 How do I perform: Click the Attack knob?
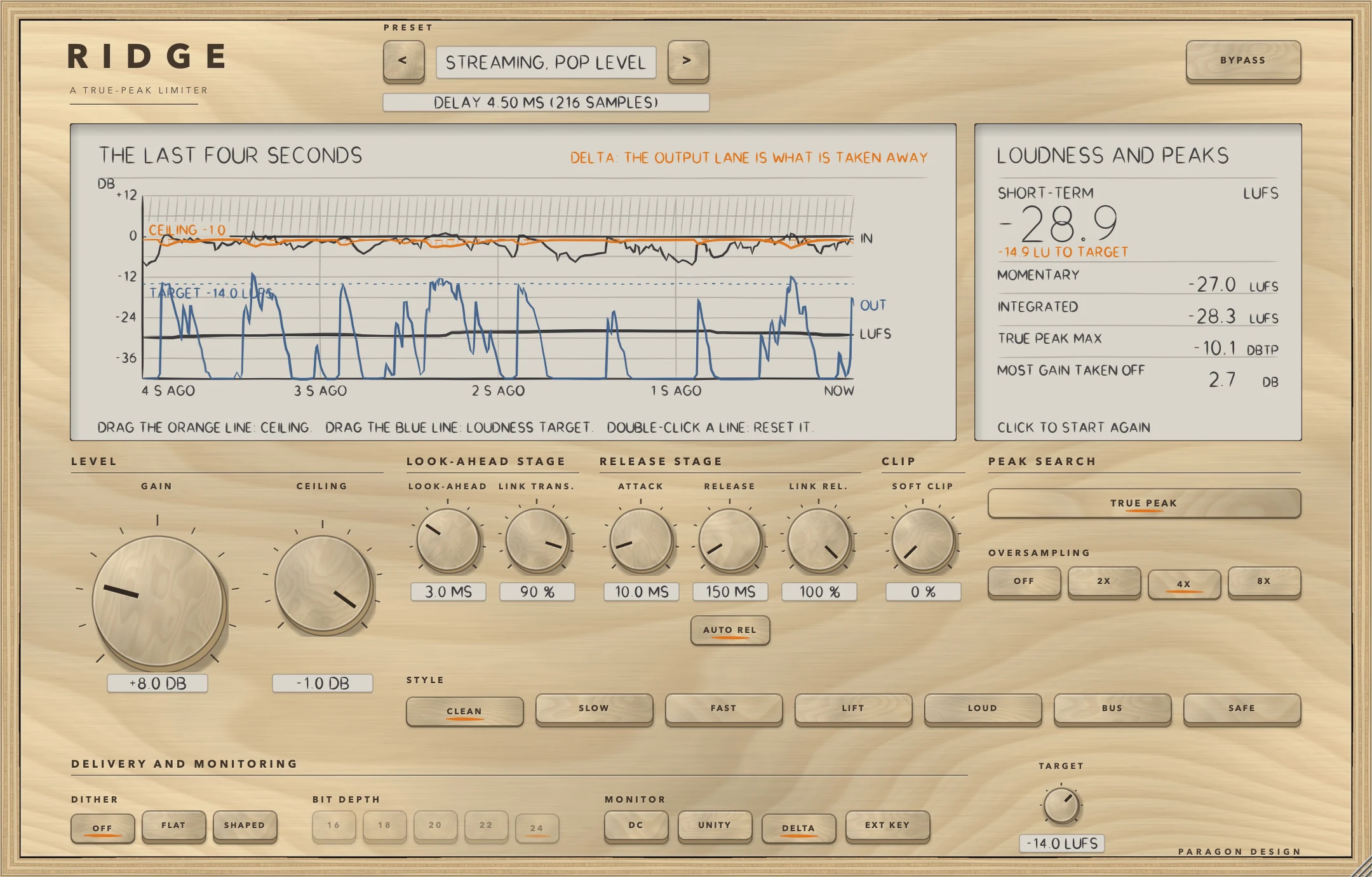(641, 540)
